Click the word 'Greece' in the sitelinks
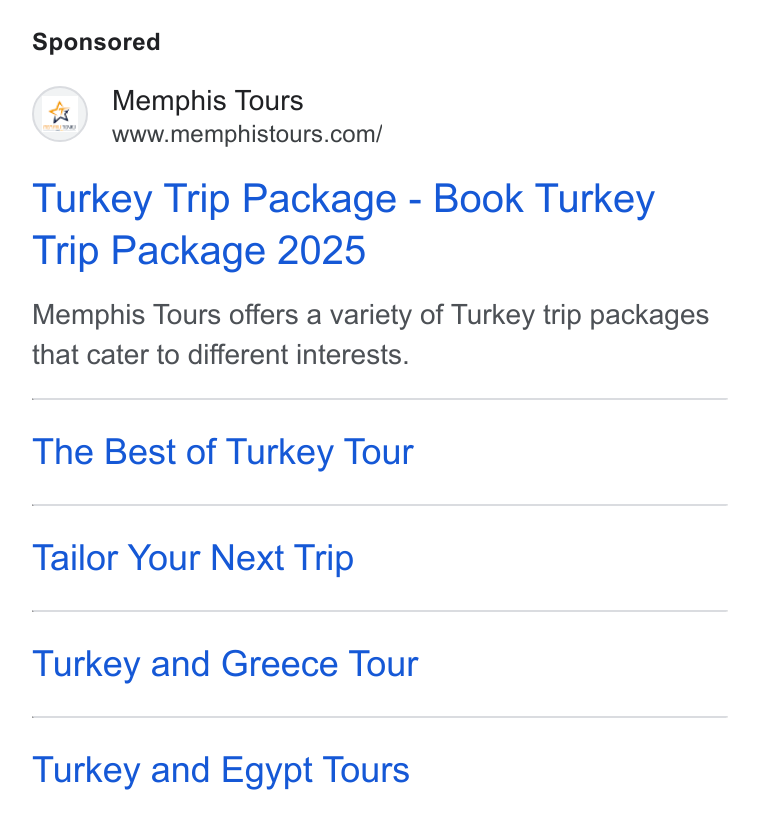 click(x=279, y=664)
